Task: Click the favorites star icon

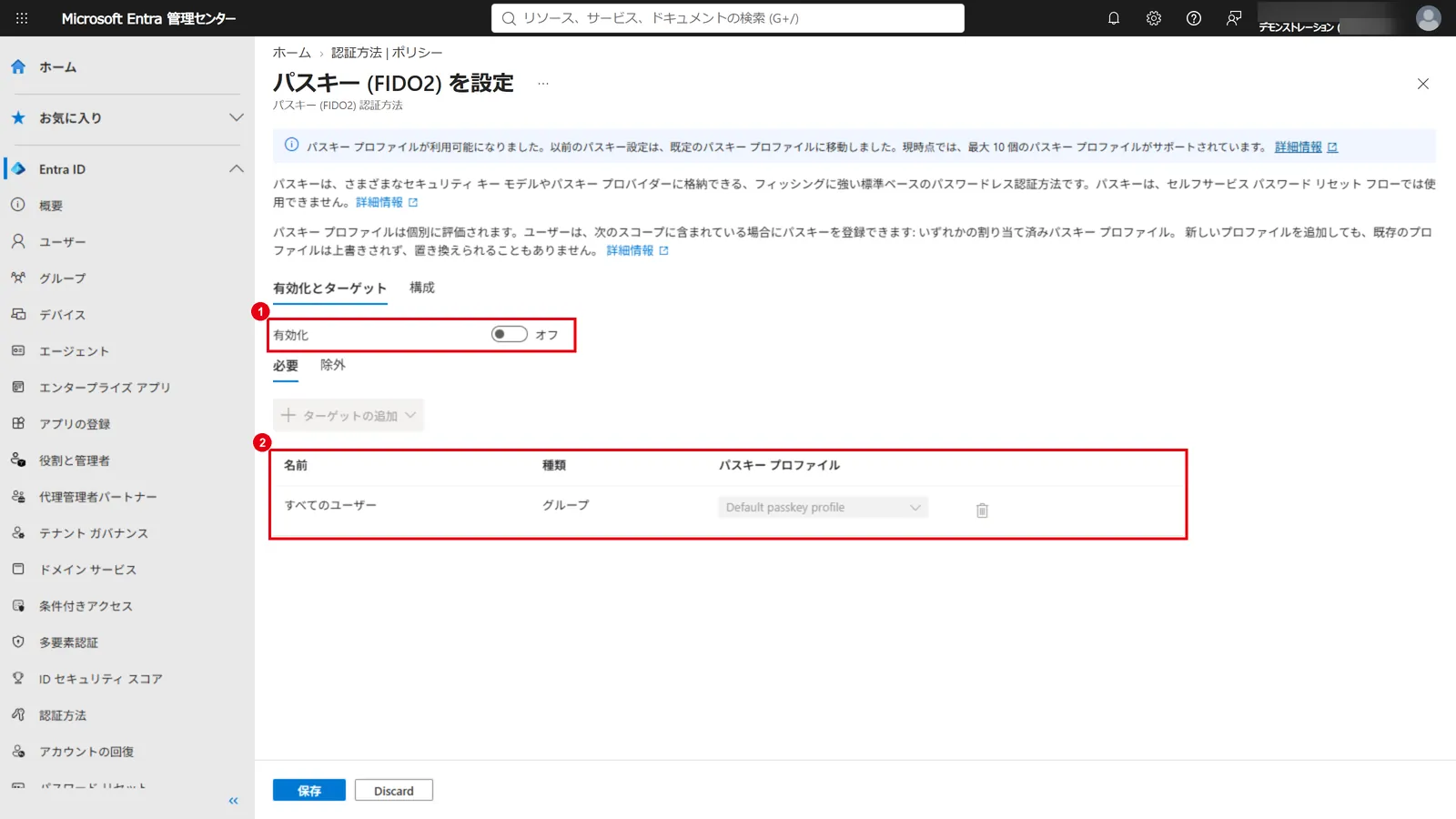Action: 18,117
